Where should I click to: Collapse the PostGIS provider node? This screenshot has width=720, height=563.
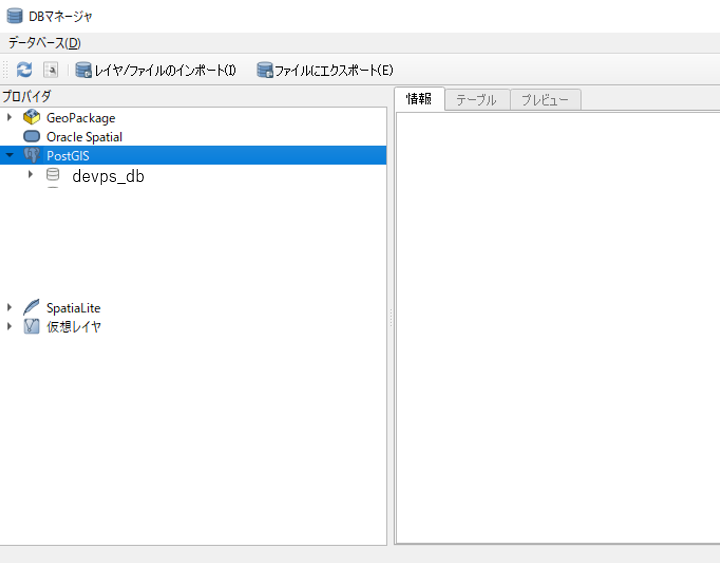point(10,156)
